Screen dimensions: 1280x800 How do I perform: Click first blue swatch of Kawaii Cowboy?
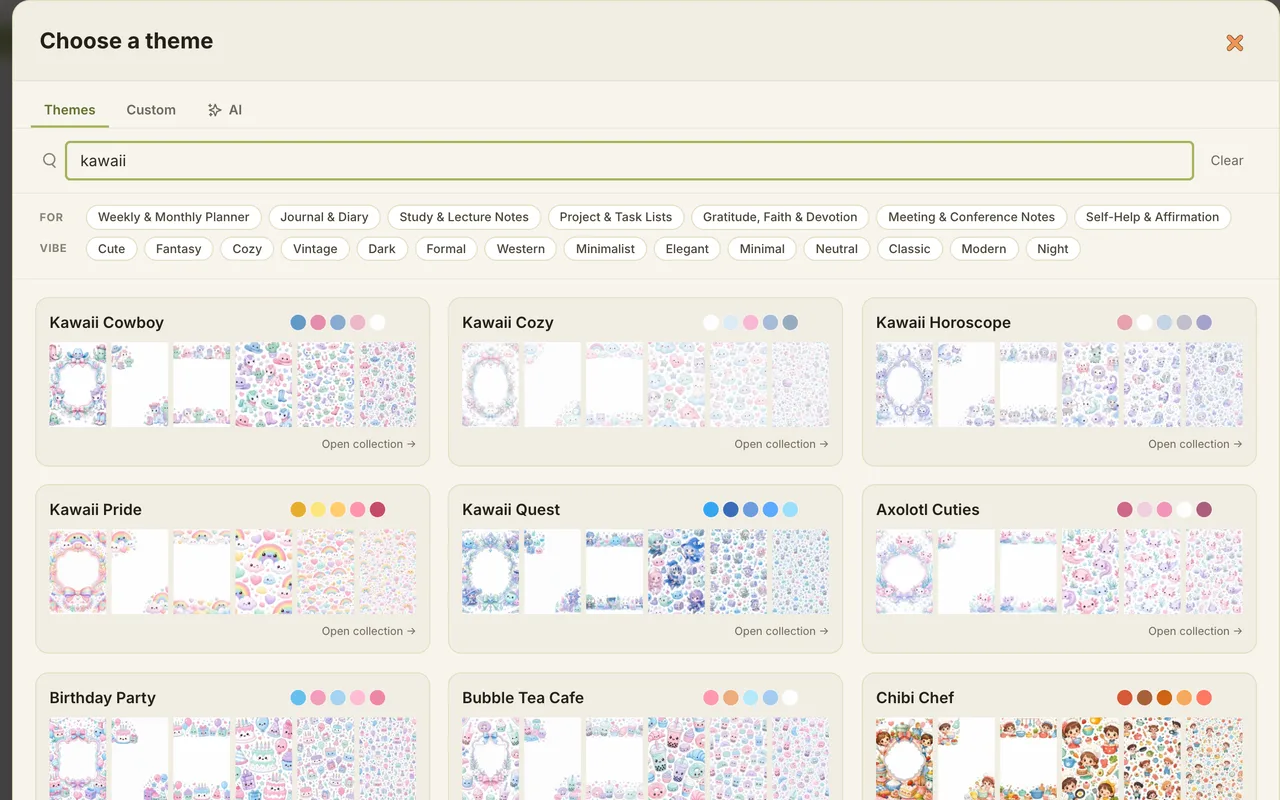pos(298,322)
